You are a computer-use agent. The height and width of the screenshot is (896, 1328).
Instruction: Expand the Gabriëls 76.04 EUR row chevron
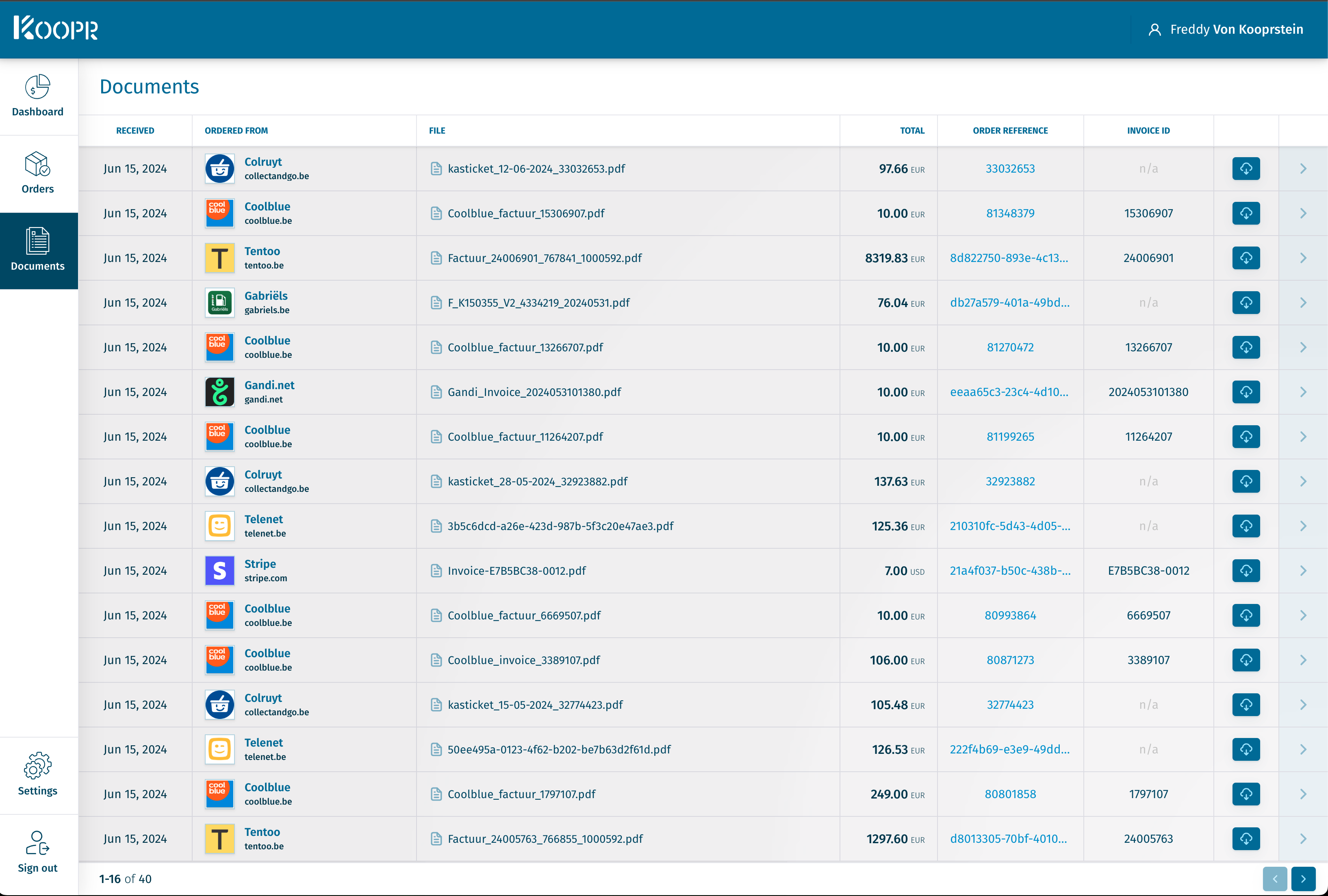[x=1303, y=303]
